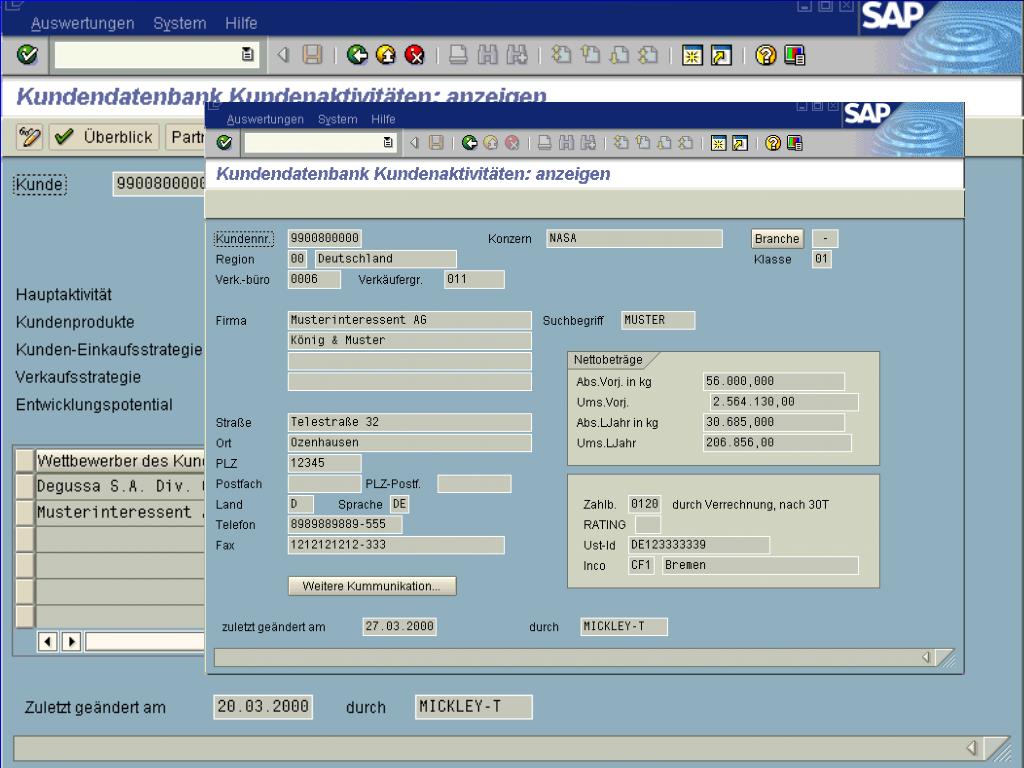Click the Branche button
Screen dimensions: 1024x768
pyautogui.click(x=777, y=239)
